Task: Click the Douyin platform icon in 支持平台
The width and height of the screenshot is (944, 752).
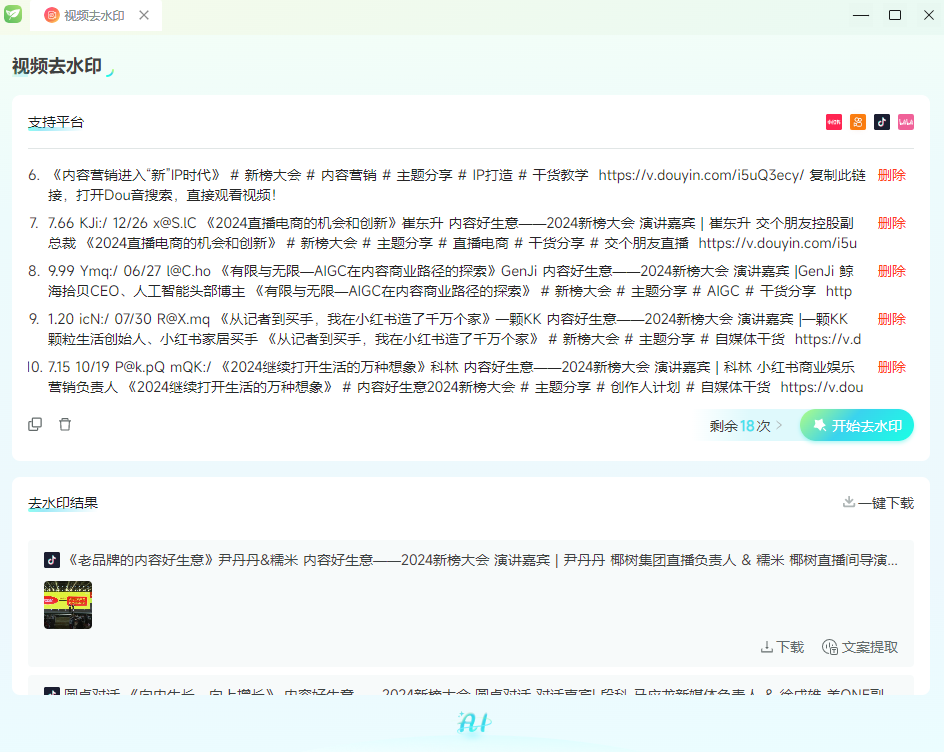Action: coord(881,122)
